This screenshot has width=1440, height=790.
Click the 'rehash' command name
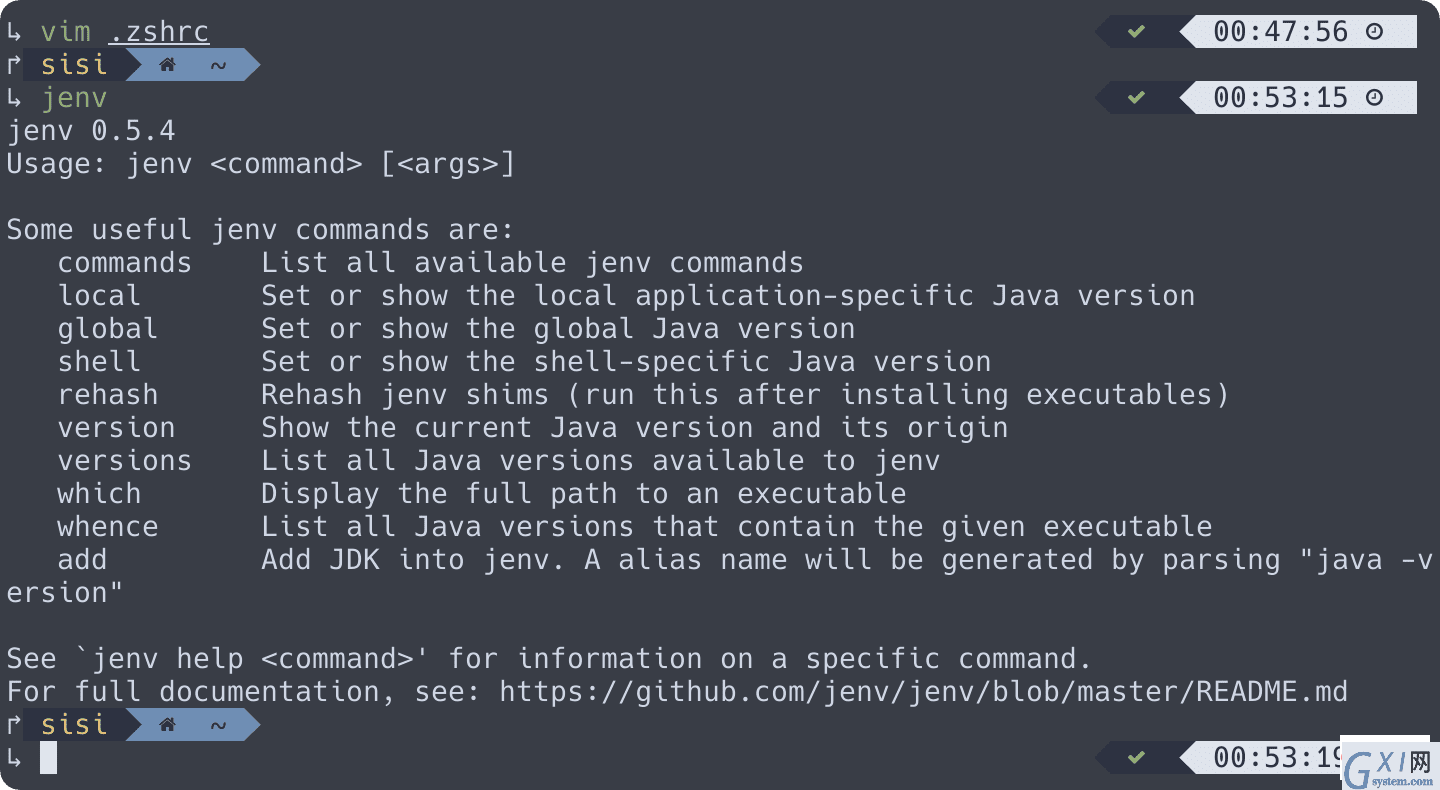[x=108, y=394]
